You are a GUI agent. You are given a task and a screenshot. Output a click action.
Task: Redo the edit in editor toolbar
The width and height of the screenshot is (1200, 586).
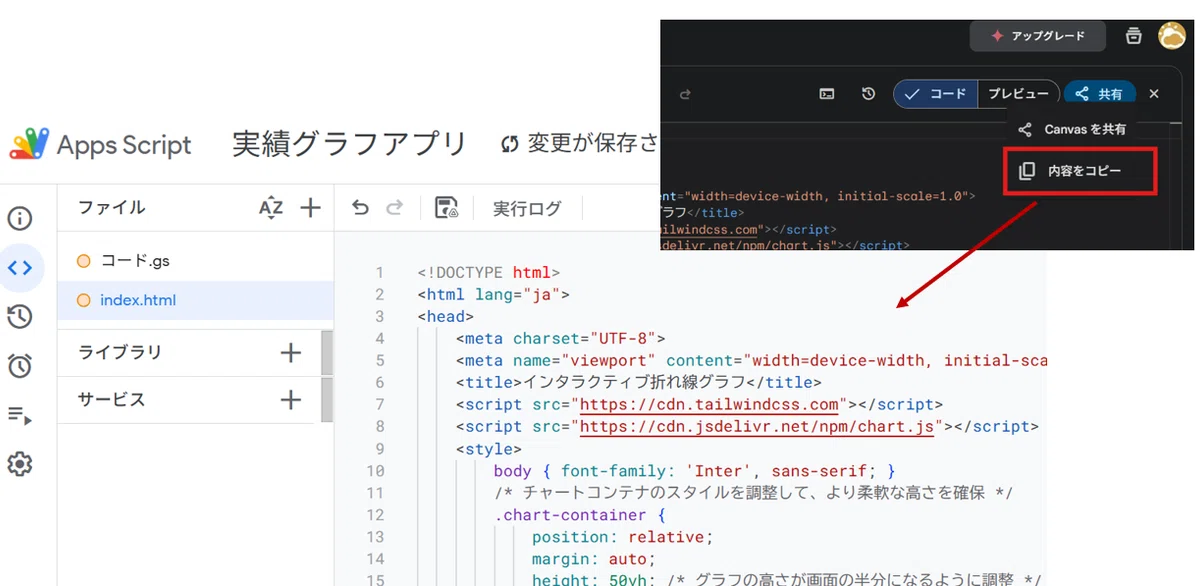(x=395, y=208)
